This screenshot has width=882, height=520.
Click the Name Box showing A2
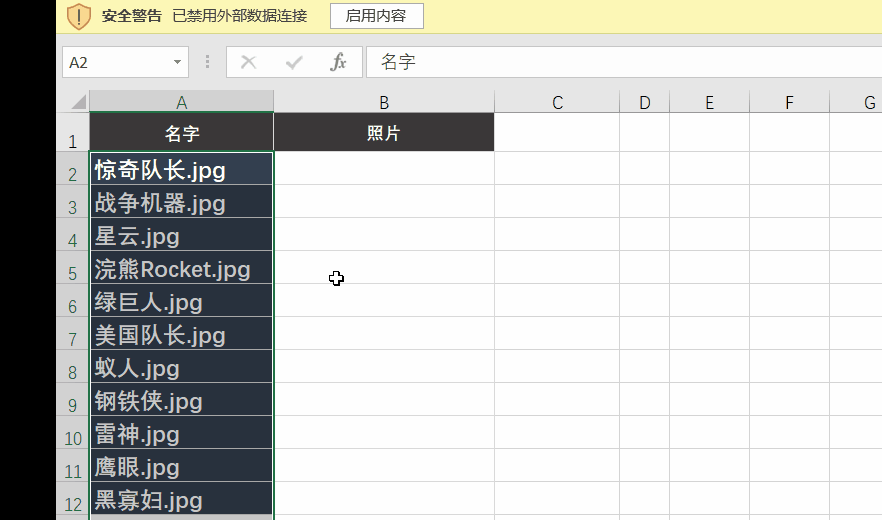pyautogui.click(x=125, y=62)
